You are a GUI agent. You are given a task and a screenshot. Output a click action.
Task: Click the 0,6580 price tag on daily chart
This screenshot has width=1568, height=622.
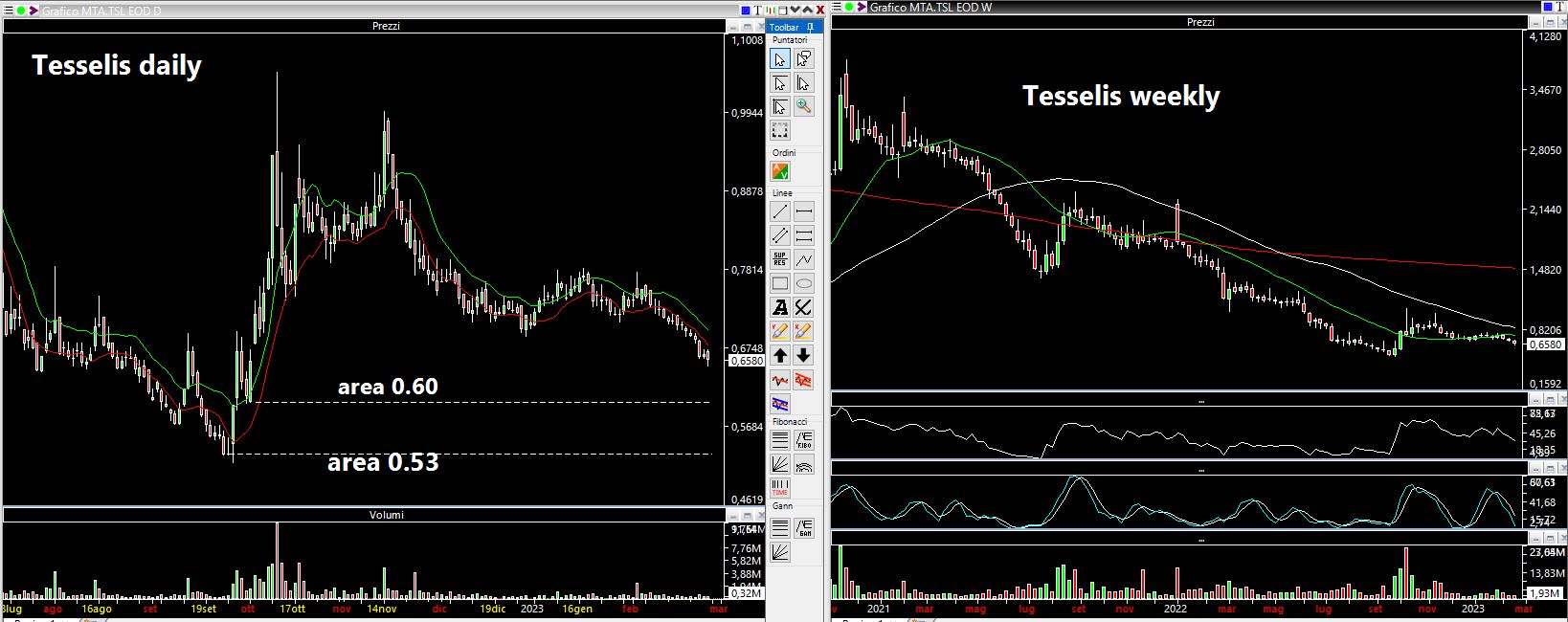pyautogui.click(x=747, y=361)
